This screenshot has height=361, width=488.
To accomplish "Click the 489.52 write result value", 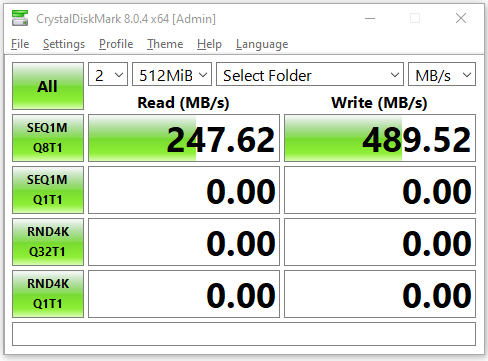I will pyautogui.click(x=380, y=138).
